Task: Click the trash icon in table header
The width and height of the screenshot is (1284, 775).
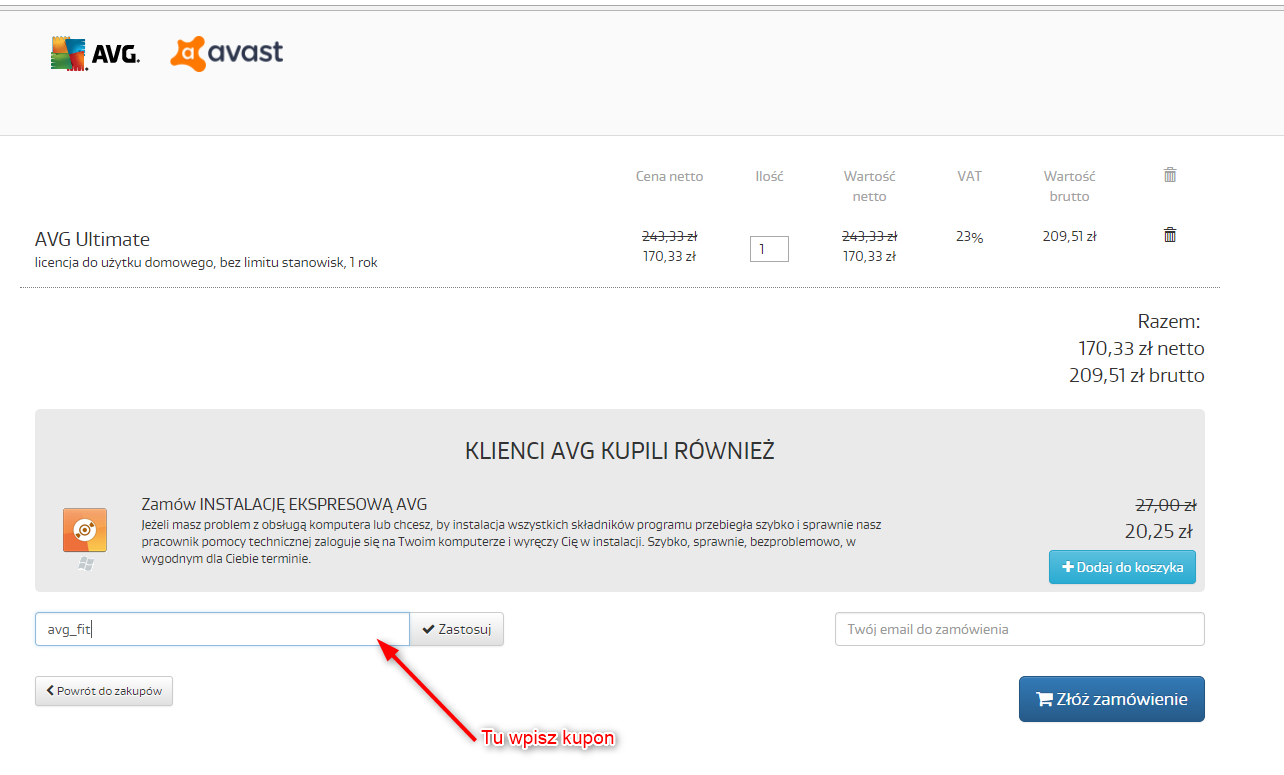Action: (1170, 175)
